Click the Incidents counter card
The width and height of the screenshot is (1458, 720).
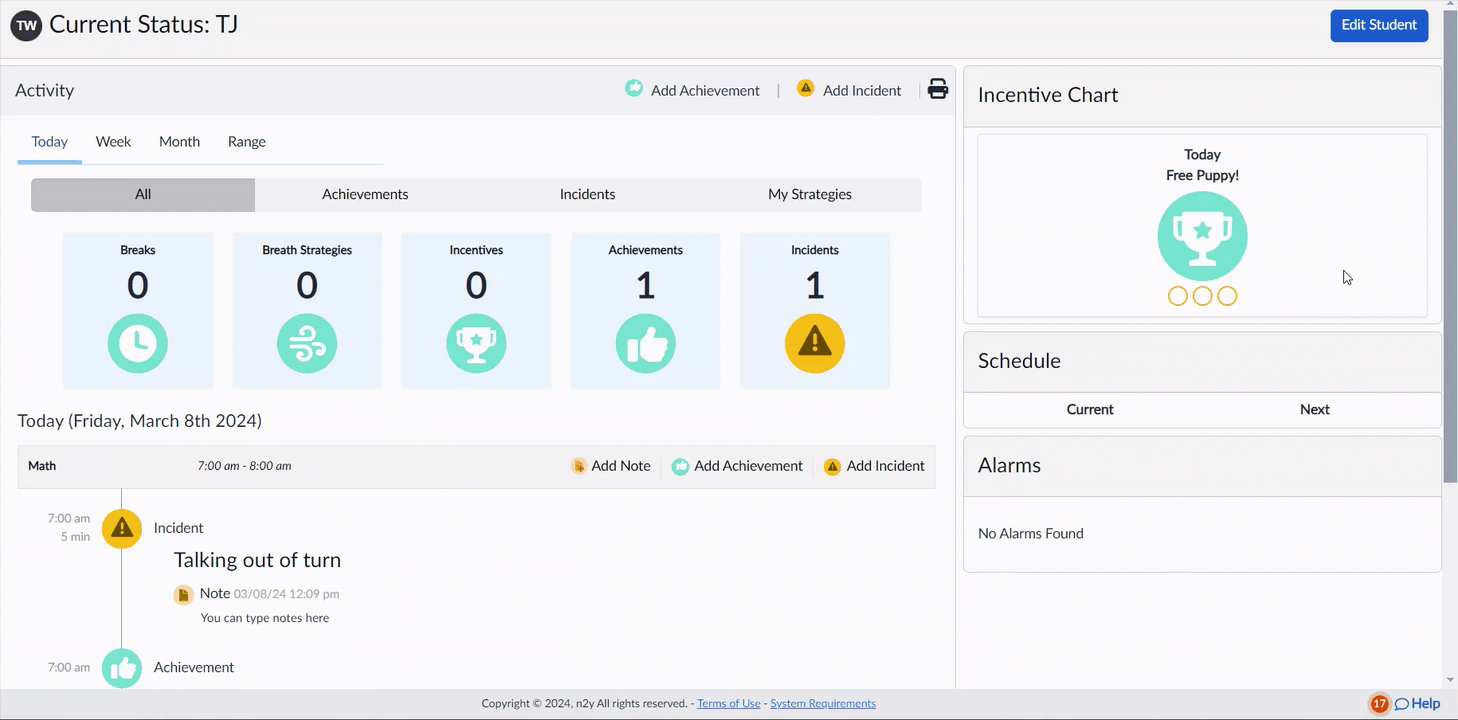(815, 311)
